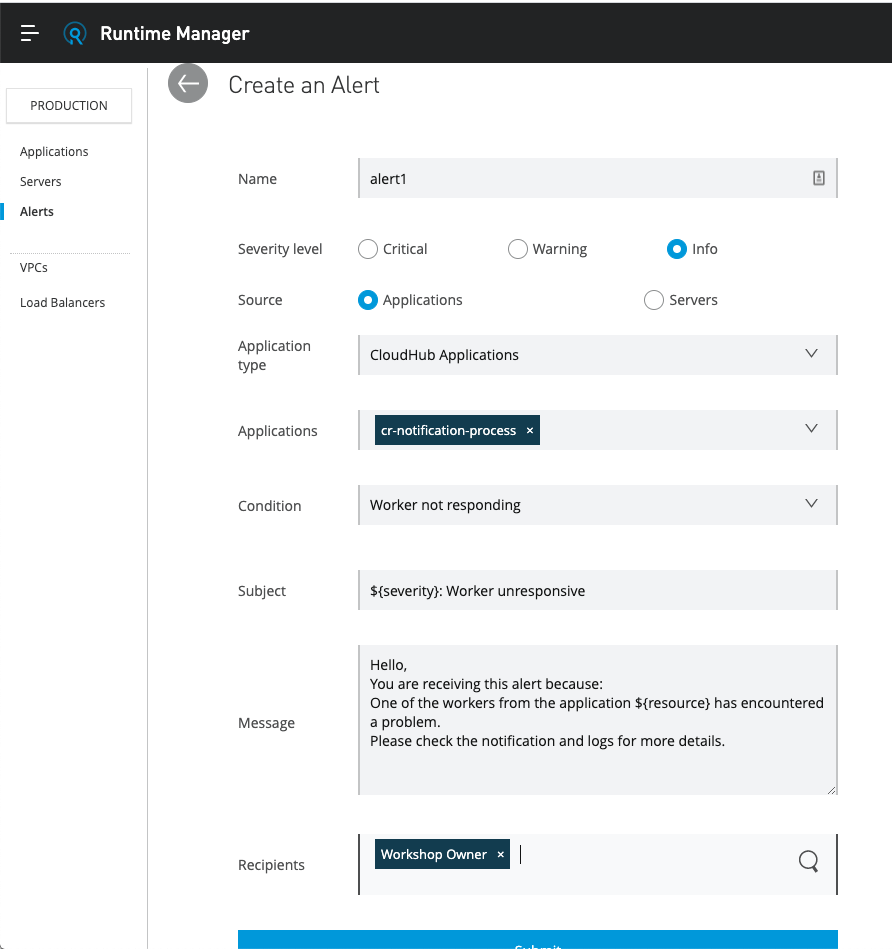Choose Servers as the source
The image size is (892, 949).
654,300
